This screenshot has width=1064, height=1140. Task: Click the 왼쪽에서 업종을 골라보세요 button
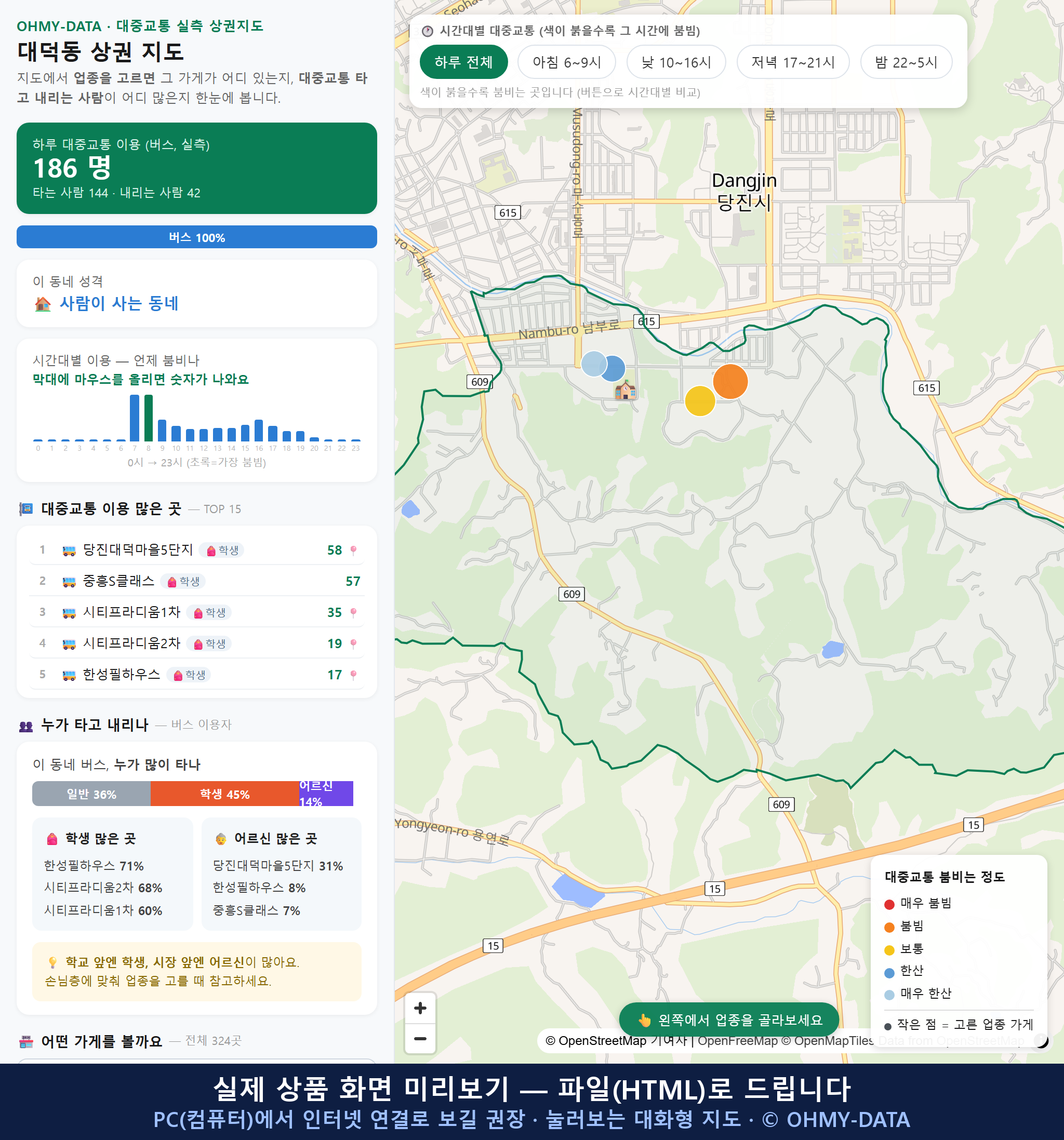729,1020
